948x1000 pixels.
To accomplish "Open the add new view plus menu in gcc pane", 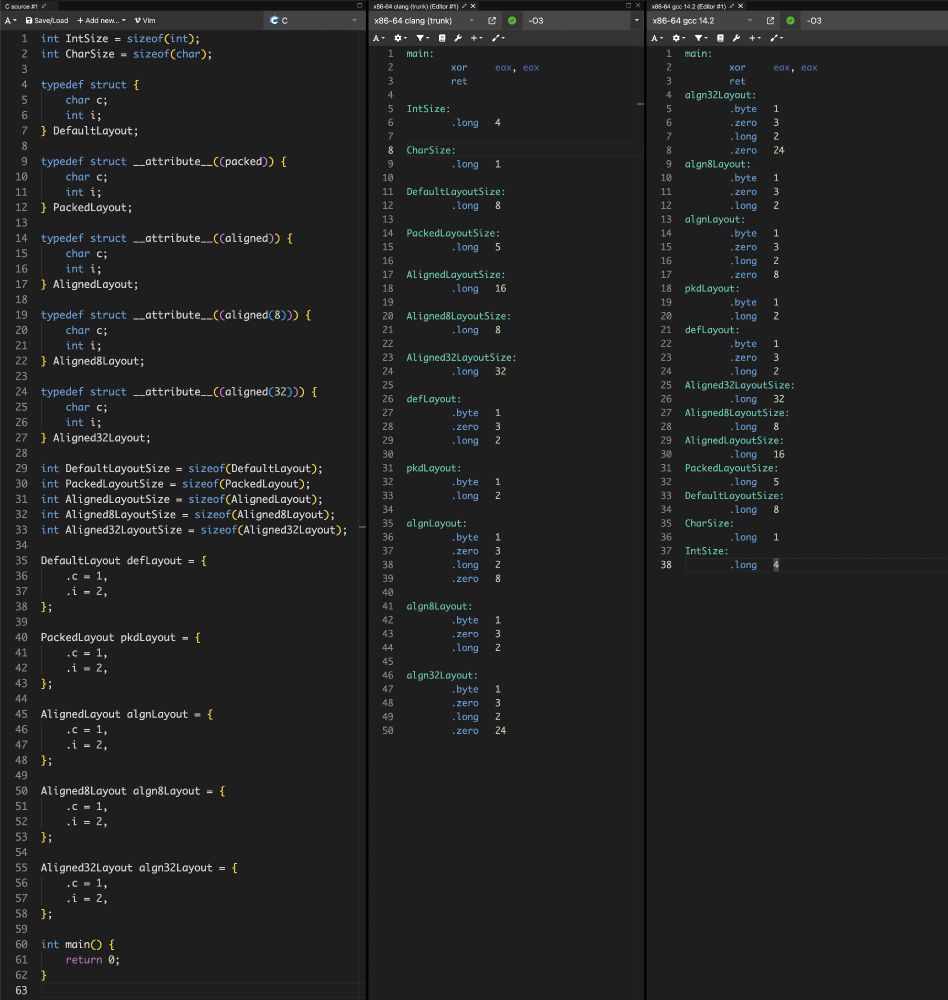I will click(x=756, y=38).
